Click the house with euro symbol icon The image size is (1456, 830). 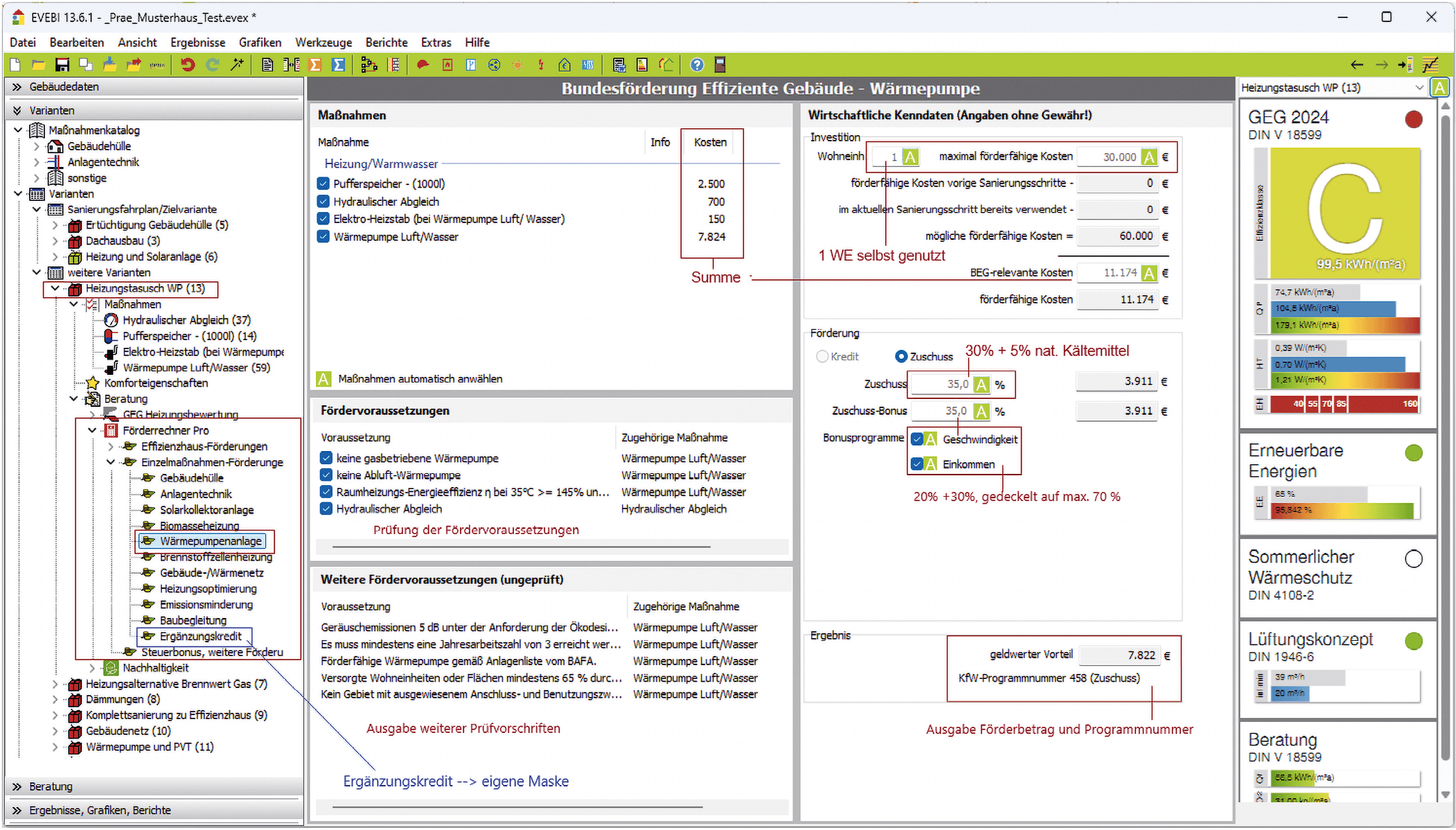click(565, 65)
